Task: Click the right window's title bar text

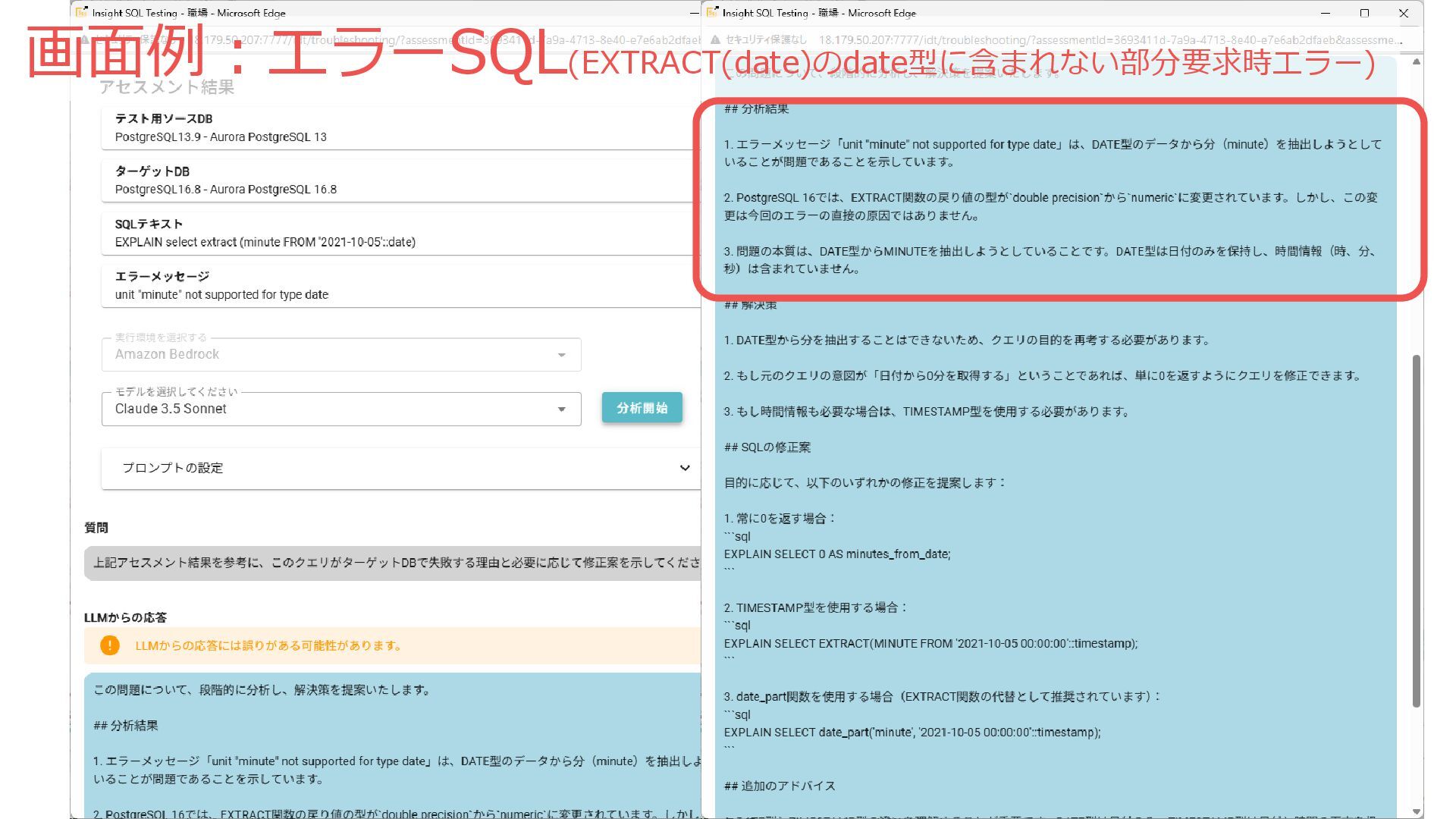Action: 819,13
